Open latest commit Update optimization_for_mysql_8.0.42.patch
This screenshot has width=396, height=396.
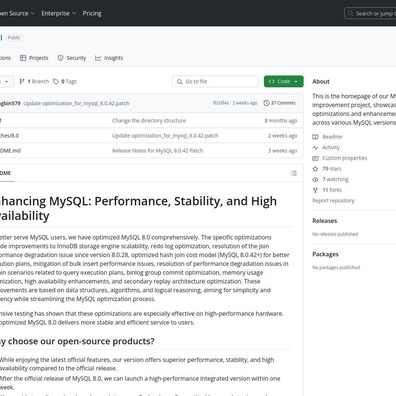tap(76, 103)
